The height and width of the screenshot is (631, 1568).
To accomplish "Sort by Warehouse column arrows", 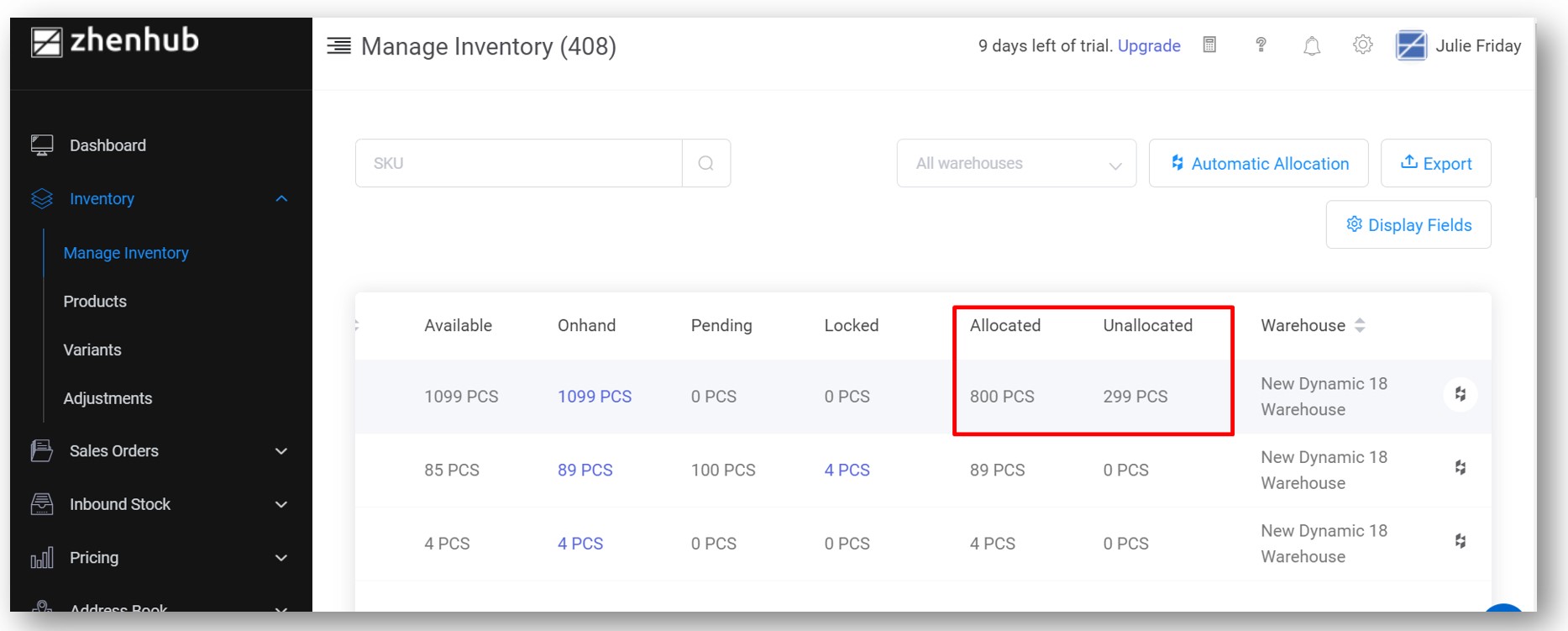I will [x=1360, y=325].
